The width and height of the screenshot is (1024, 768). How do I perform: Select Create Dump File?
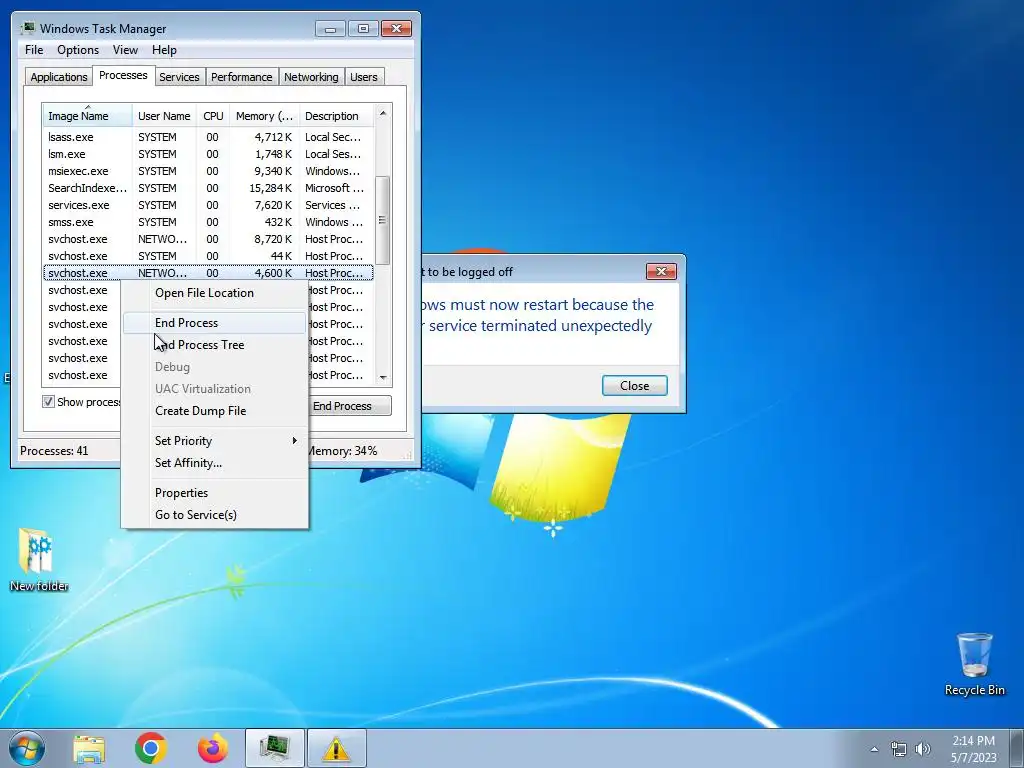(214, 411)
